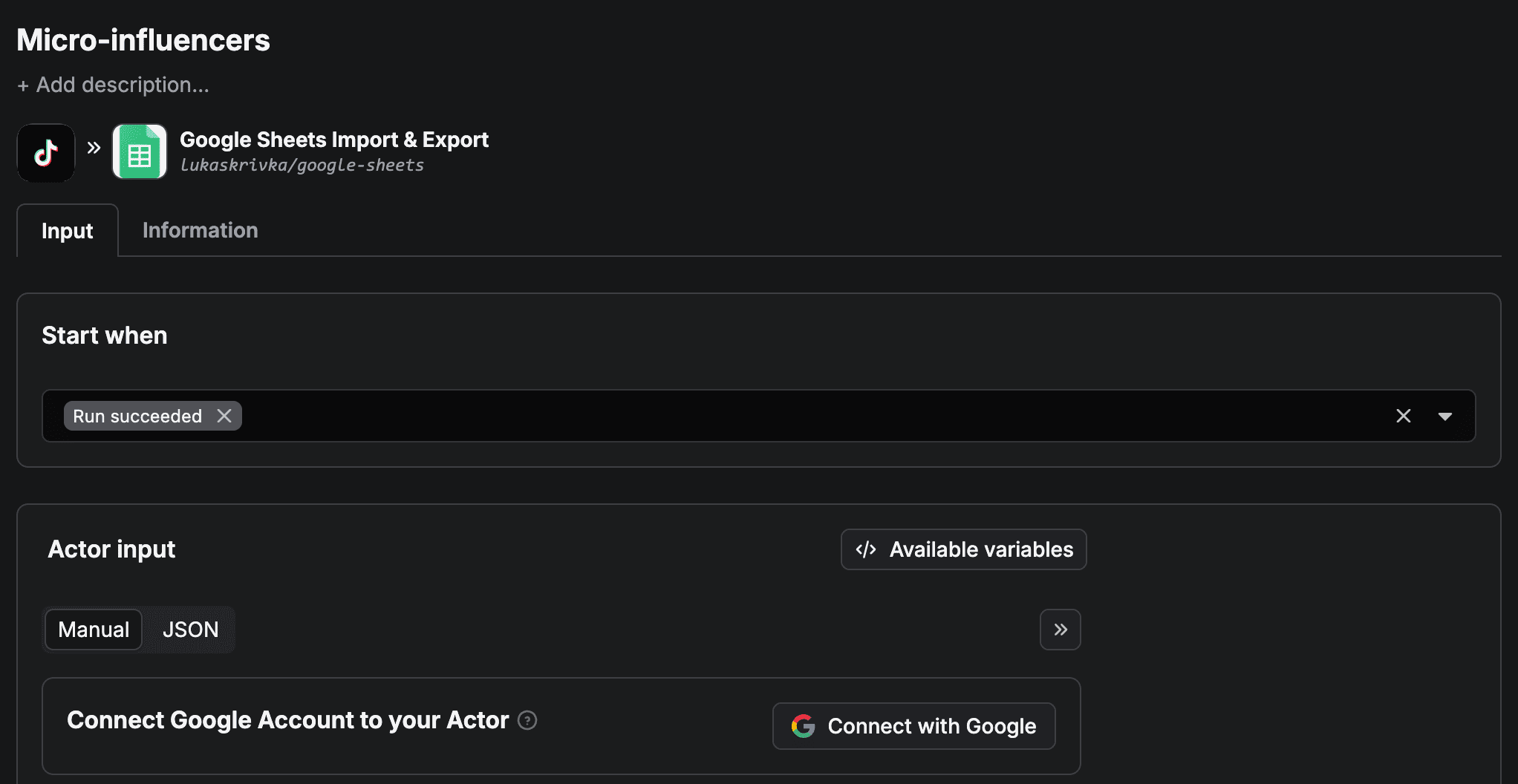Select the Manual input mode
The height and width of the screenshot is (784, 1518).
93,629
